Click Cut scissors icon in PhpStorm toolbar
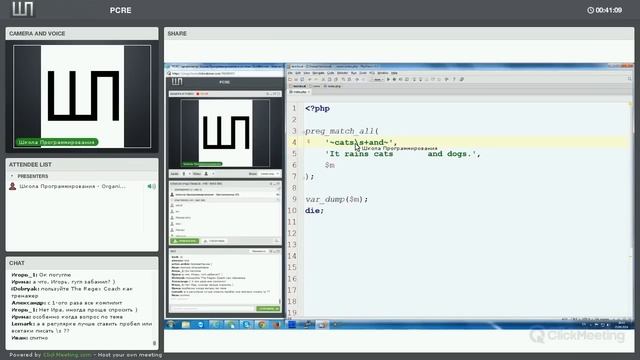 point(323,80)
